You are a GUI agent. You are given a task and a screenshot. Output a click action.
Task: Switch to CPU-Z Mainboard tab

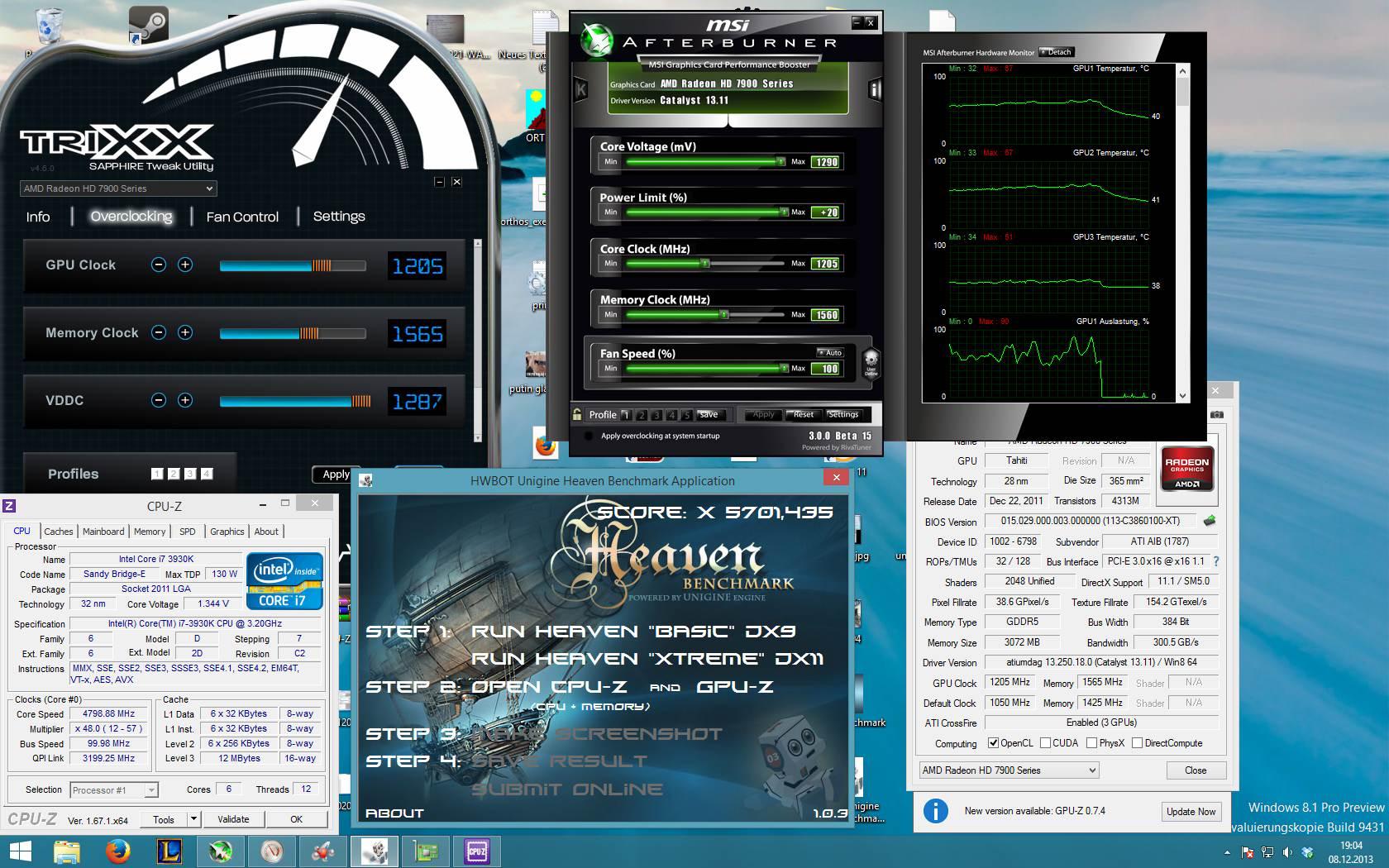[x=103, y=532]
